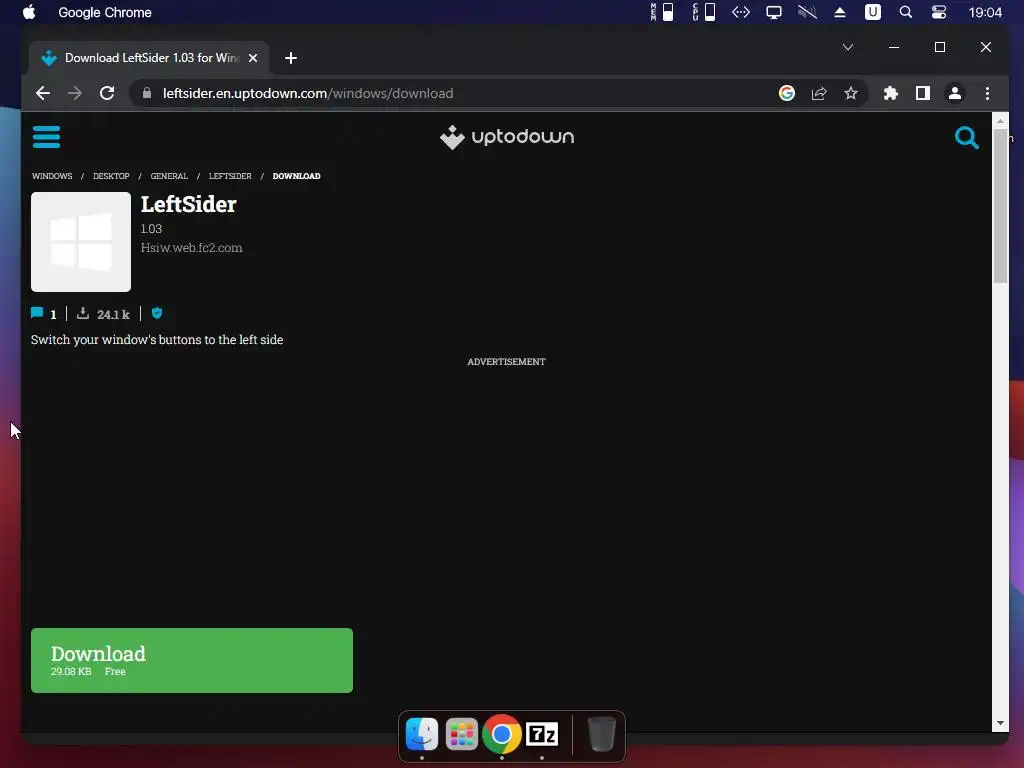Close the Download LeftSider tab
The height and width of the screenshot is (768, 1024).
point(253,58)
